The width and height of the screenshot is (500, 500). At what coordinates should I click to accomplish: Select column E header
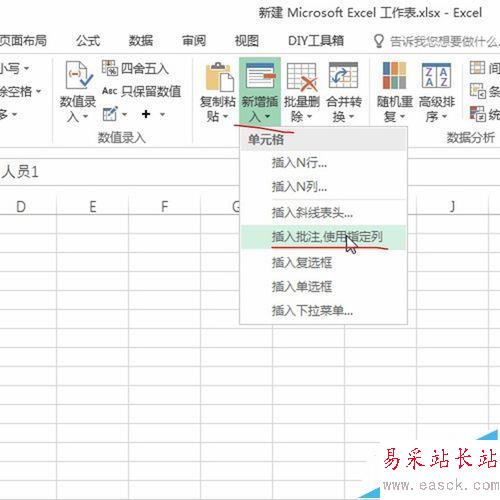(93, 207)
